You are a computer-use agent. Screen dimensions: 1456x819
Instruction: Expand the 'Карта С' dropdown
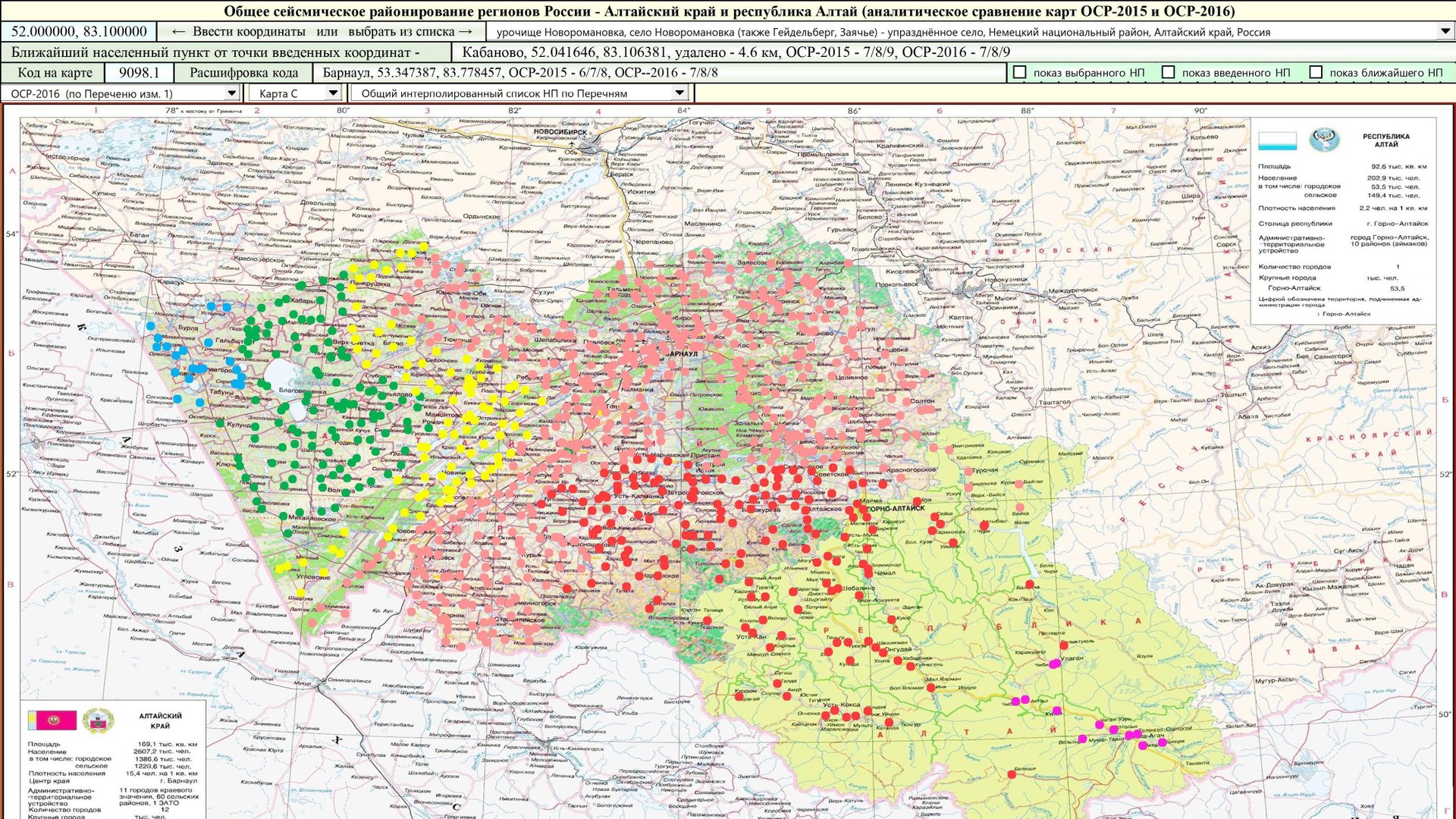pos(332,93)
